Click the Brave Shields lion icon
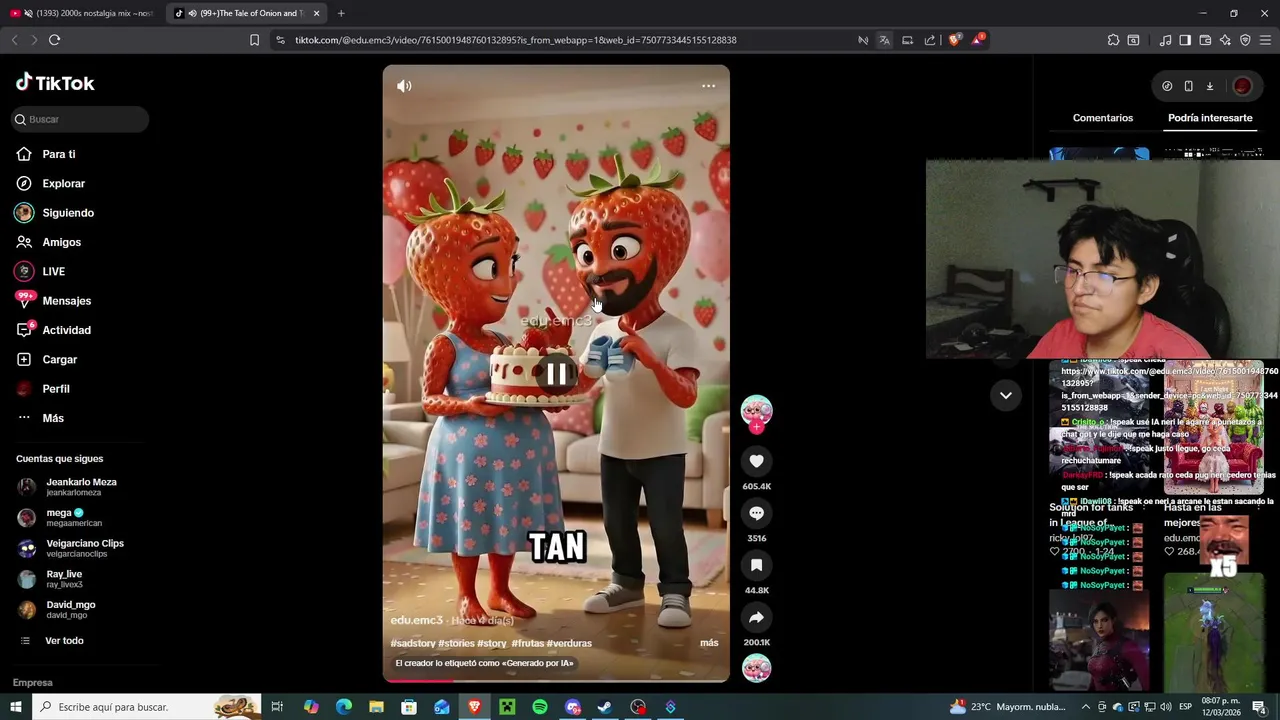 tap(954, 40)
